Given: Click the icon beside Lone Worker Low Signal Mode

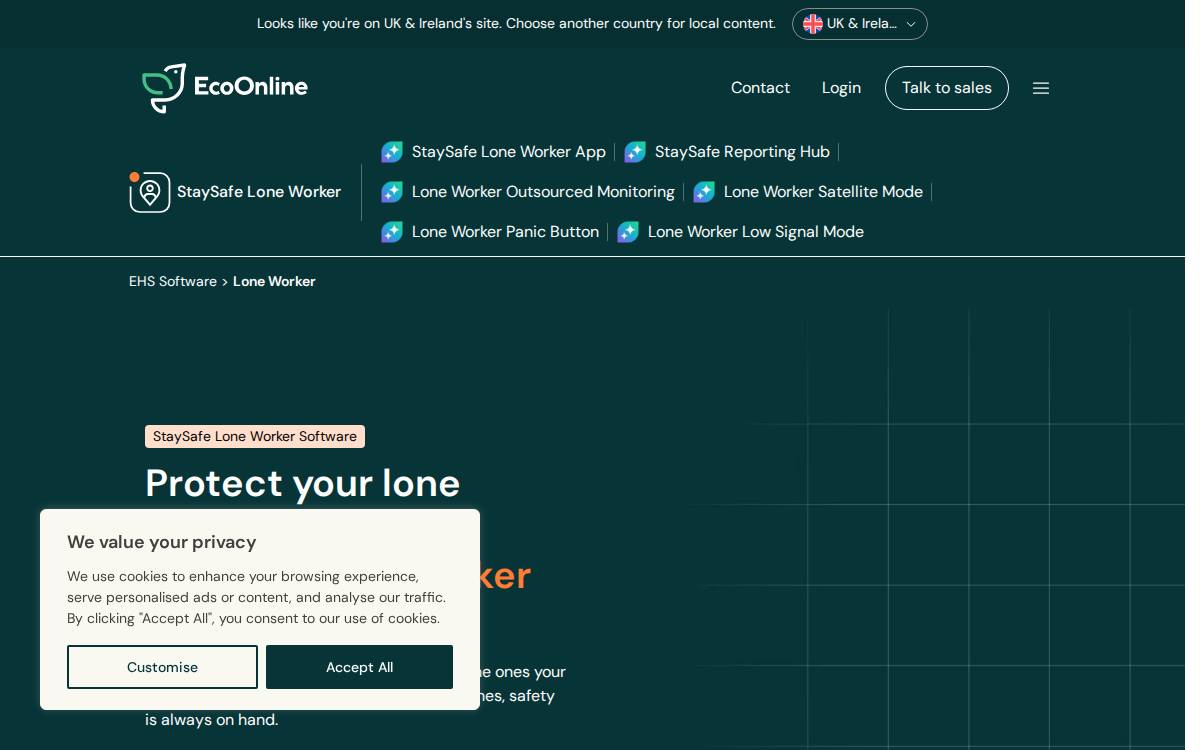Looking at the screenshot, I should point(628,232).
